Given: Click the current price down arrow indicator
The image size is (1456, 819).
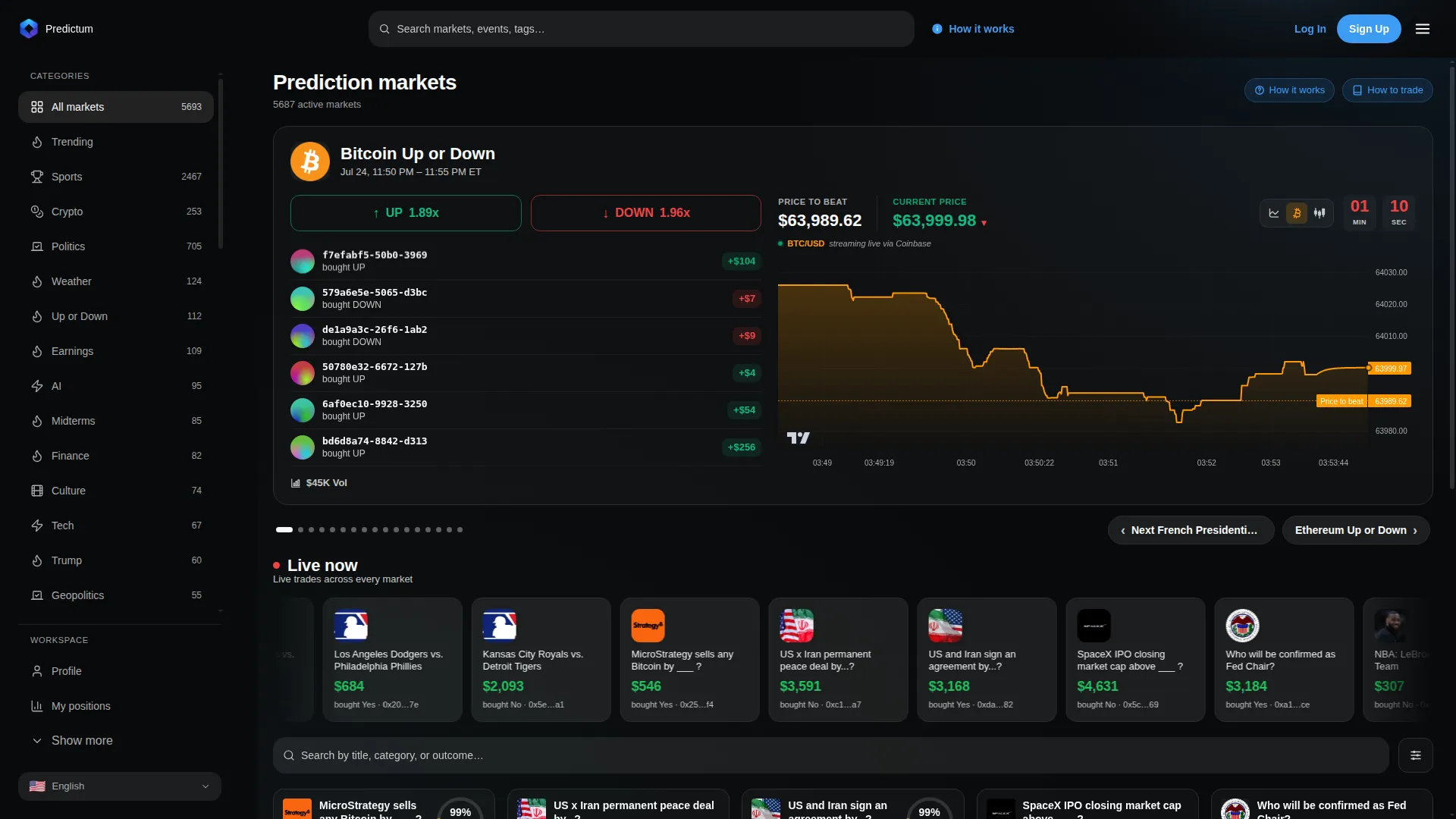Looking at the screenshot, I should (984, 223).
